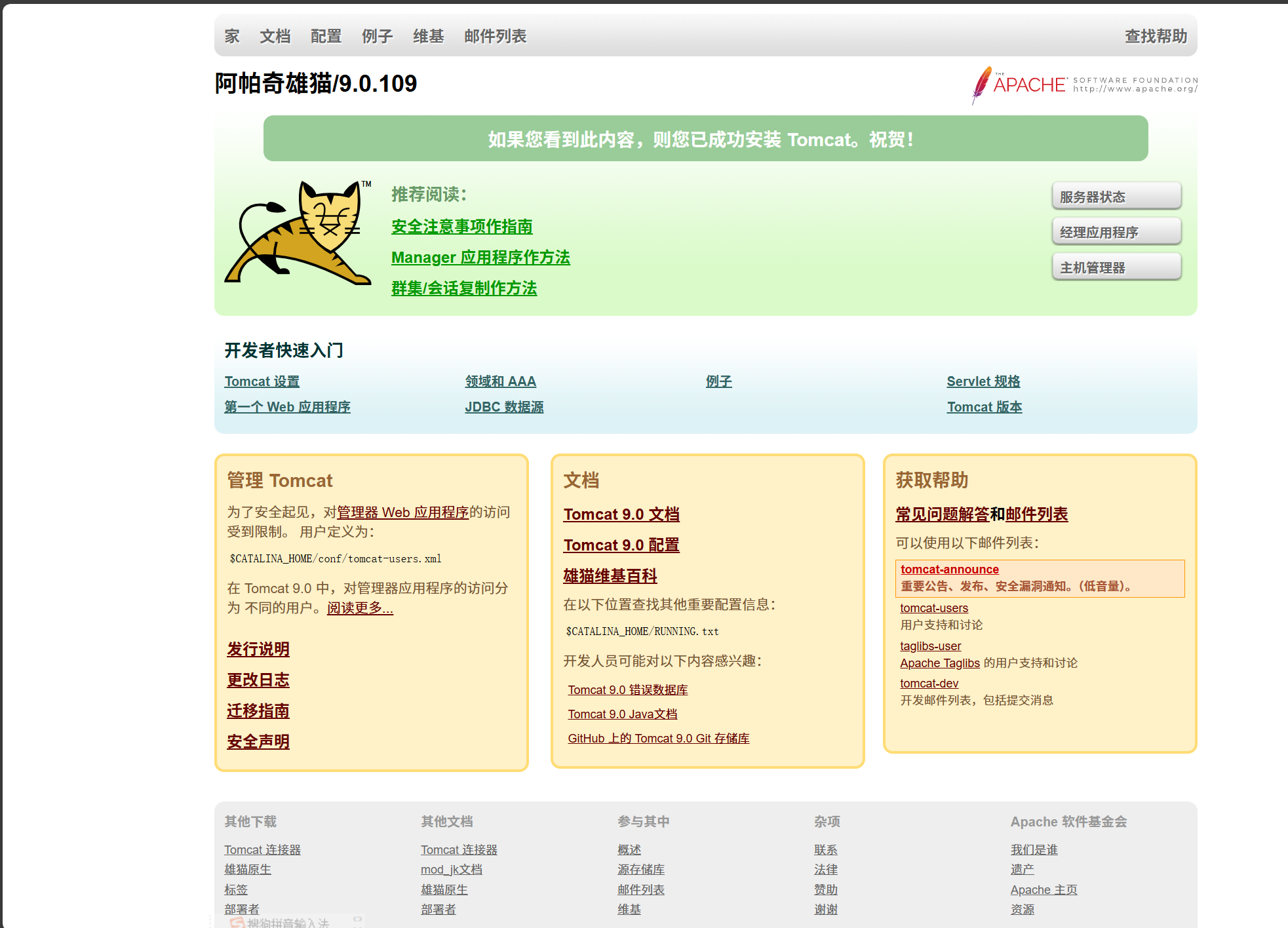Open the 文档 item in the top navigation bar
The image size is (1288, 928).
tap(275, 36)
